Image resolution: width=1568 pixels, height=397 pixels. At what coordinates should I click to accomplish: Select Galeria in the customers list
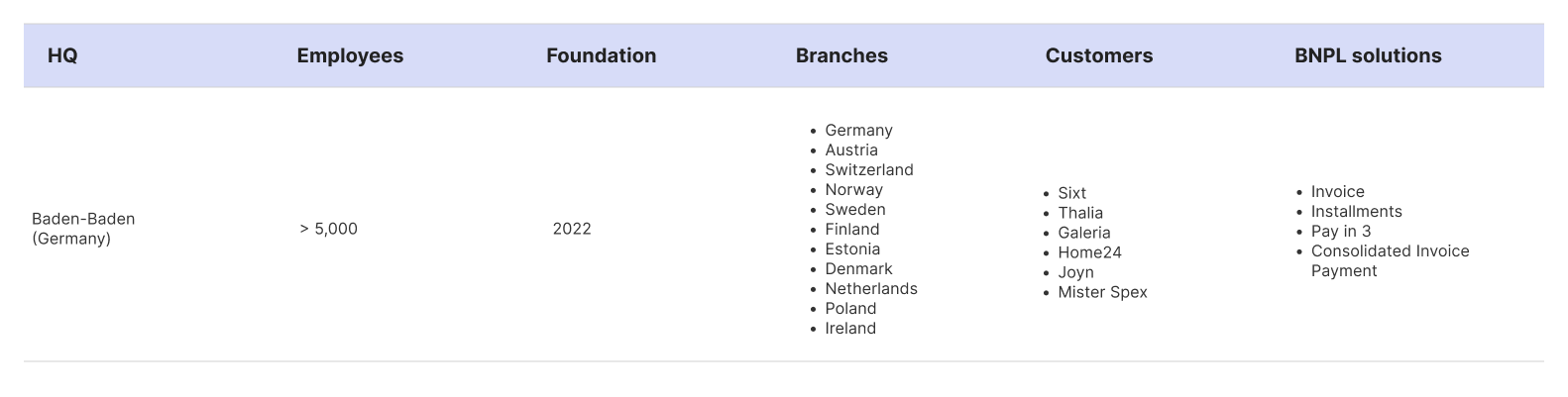pos(1084,233)
